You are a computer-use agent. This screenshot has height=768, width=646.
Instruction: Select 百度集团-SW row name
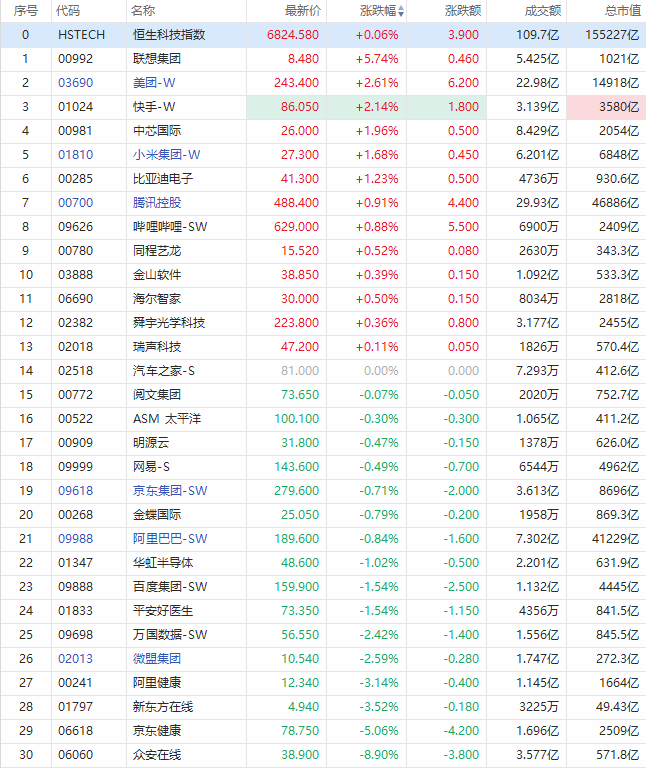tap(170, 587)
